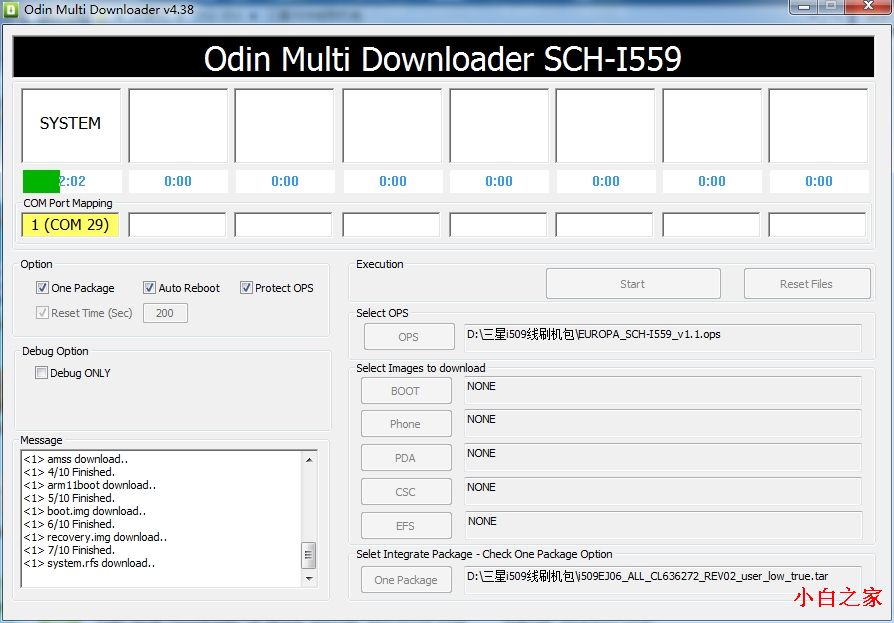Viewport: 894px width, 623px height.
Task: Toggle the One Package checkbox
Action: pos(42,288)
